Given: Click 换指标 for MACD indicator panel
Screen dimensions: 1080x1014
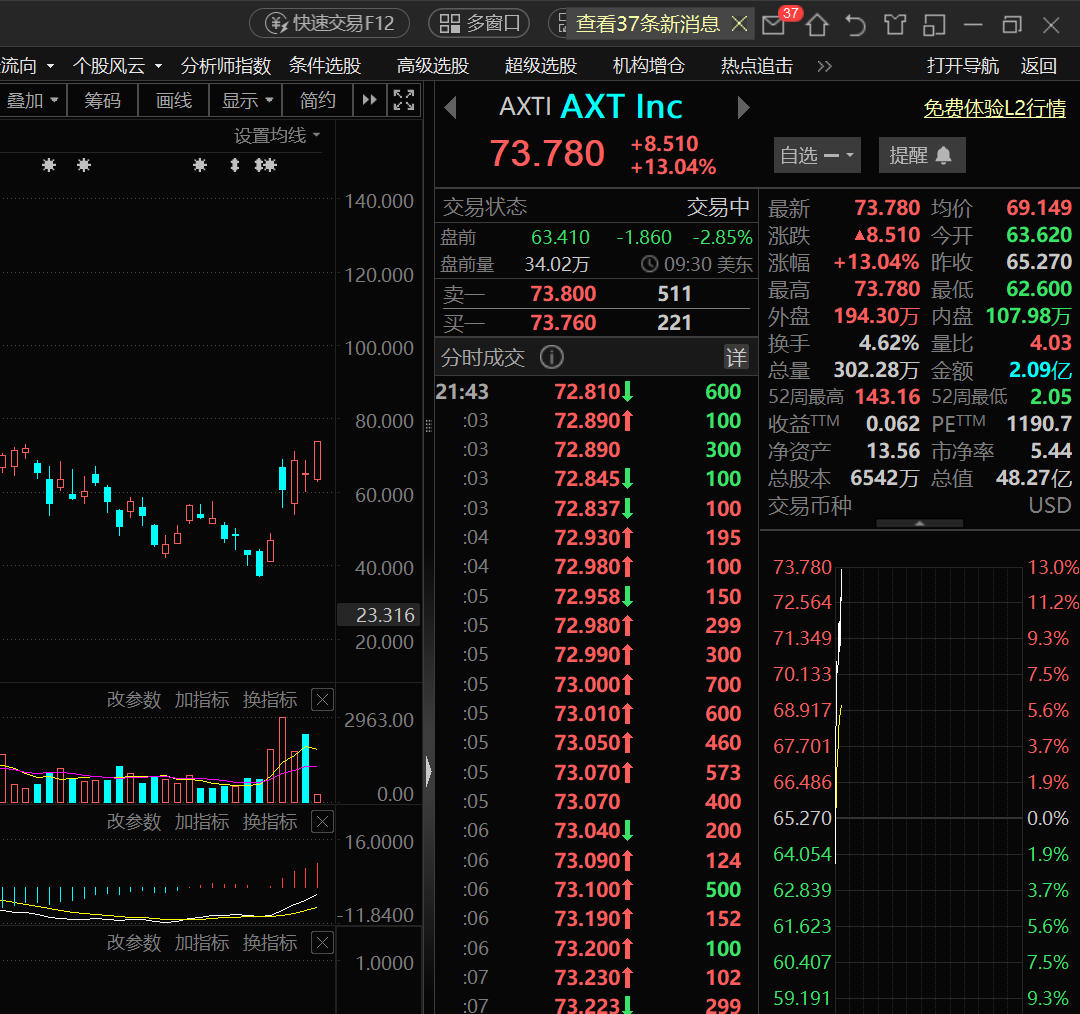Looking at the screenshot, I should [270, 822].
